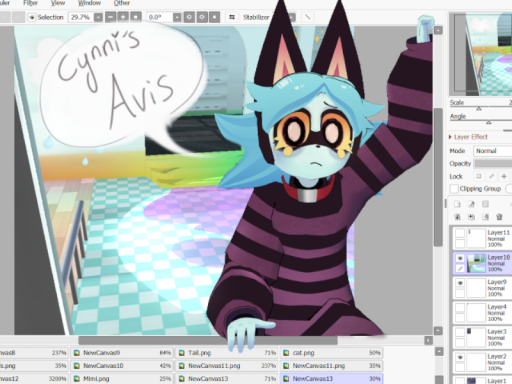Image resolution: width=512 pixels, height=384 pixels.
Task: Show Layer4 with its visibility box
Action: (x=460, y=307)
